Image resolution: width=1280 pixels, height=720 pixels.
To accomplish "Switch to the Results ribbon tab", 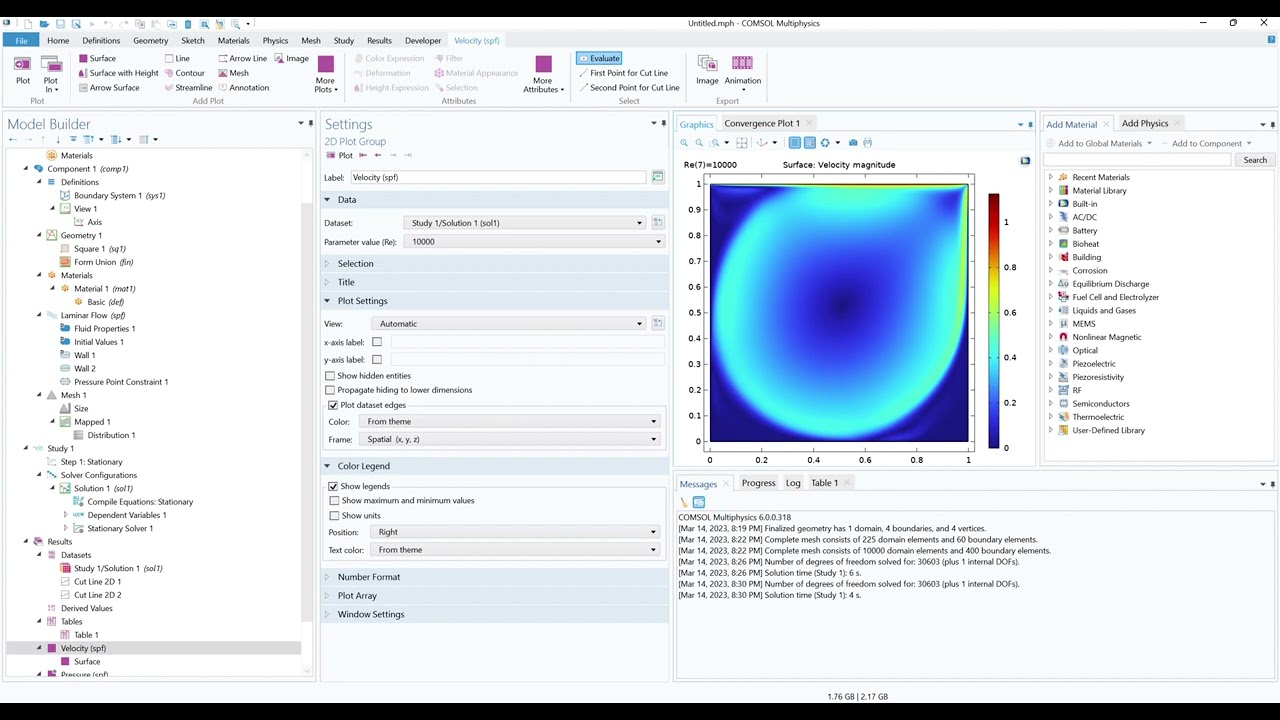I will (379, 41).
